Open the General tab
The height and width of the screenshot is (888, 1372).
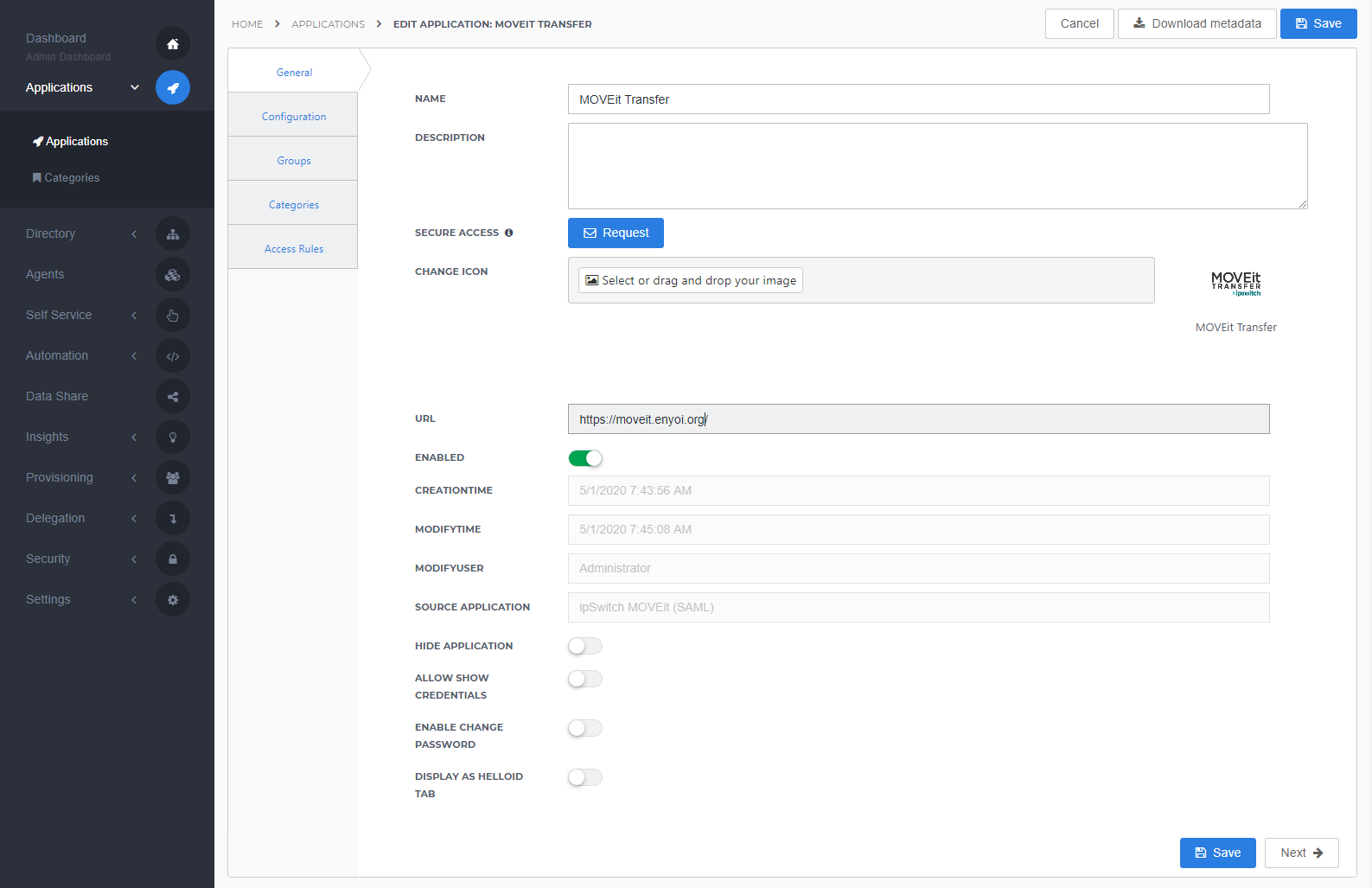[x=294, y=72]
